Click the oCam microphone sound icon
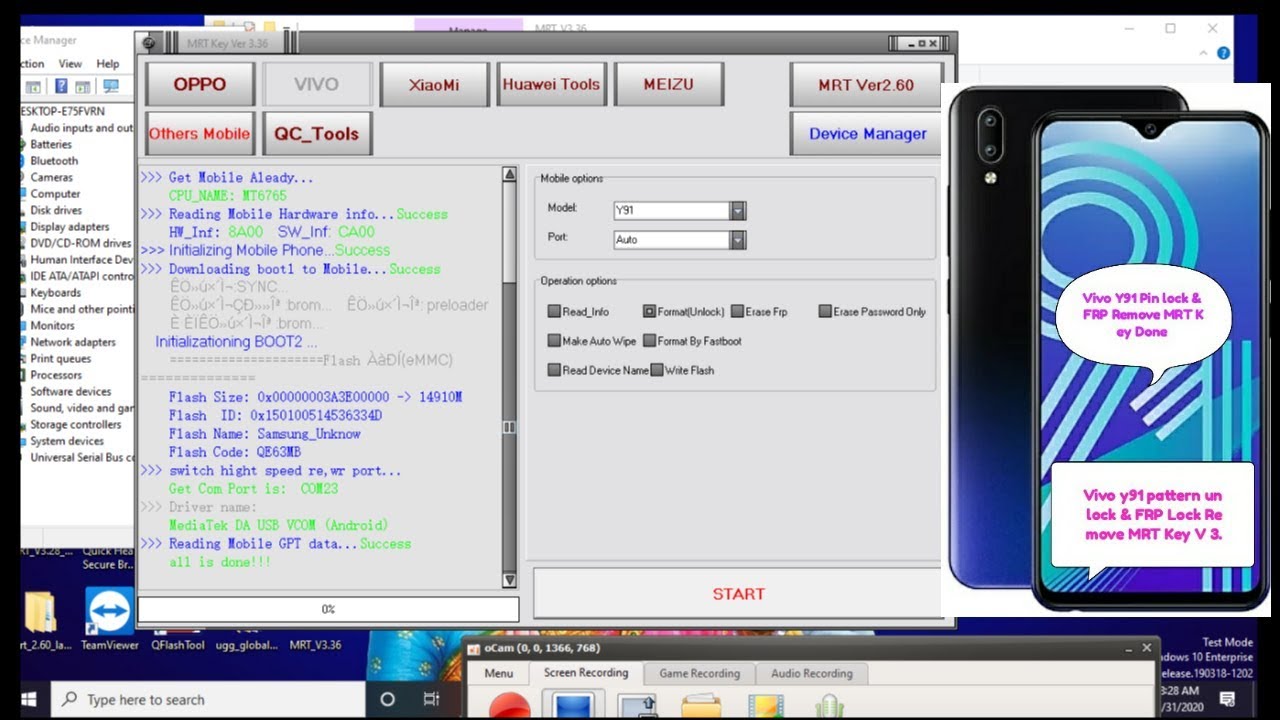Screen dimensions: 1280x720 (x=829, y=706)
